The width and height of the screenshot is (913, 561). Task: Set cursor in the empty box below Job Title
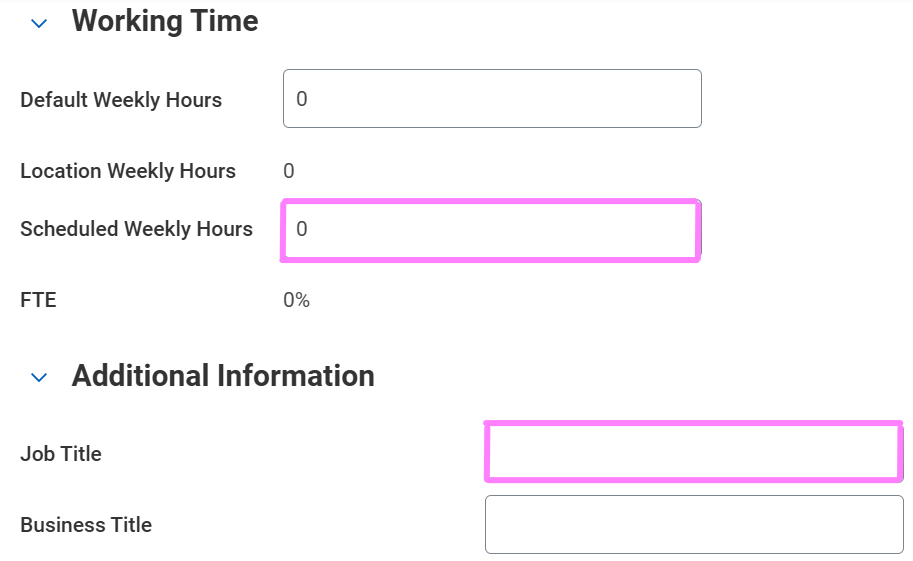pyautogui.click(x=693, y=524)
